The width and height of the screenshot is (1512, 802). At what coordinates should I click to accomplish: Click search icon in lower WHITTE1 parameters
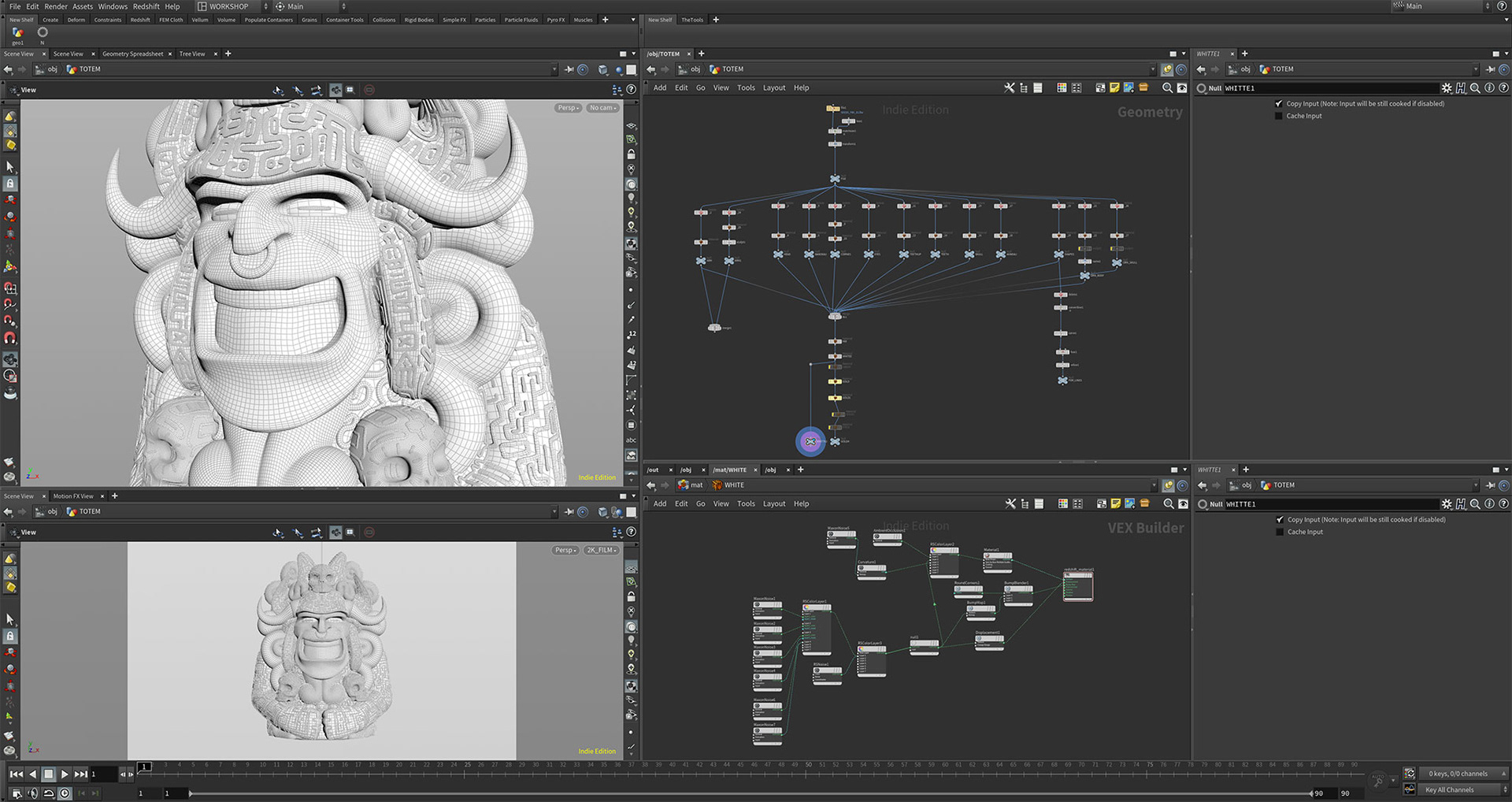click(1475, 504)
